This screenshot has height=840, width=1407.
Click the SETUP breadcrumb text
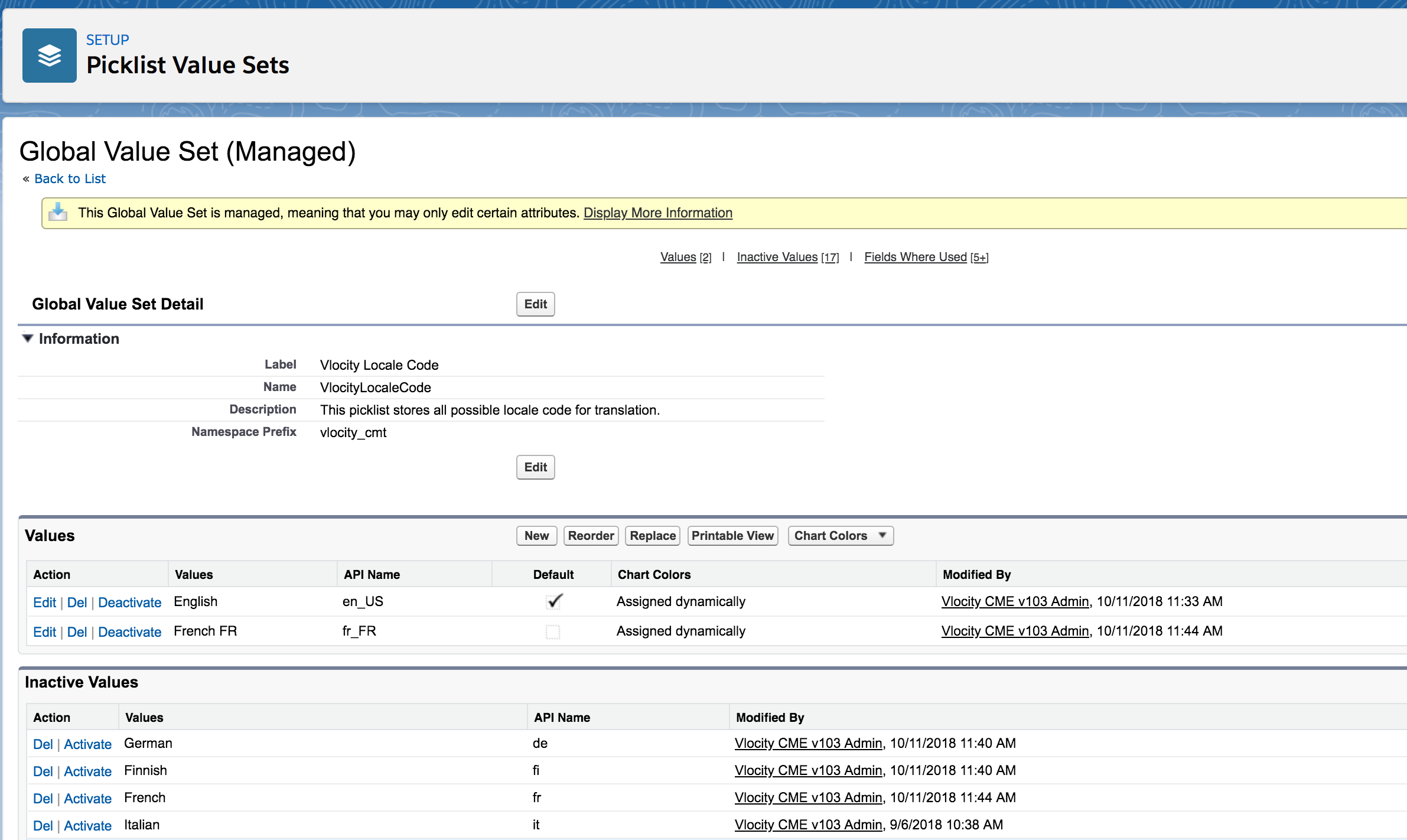tap(108, 40)
